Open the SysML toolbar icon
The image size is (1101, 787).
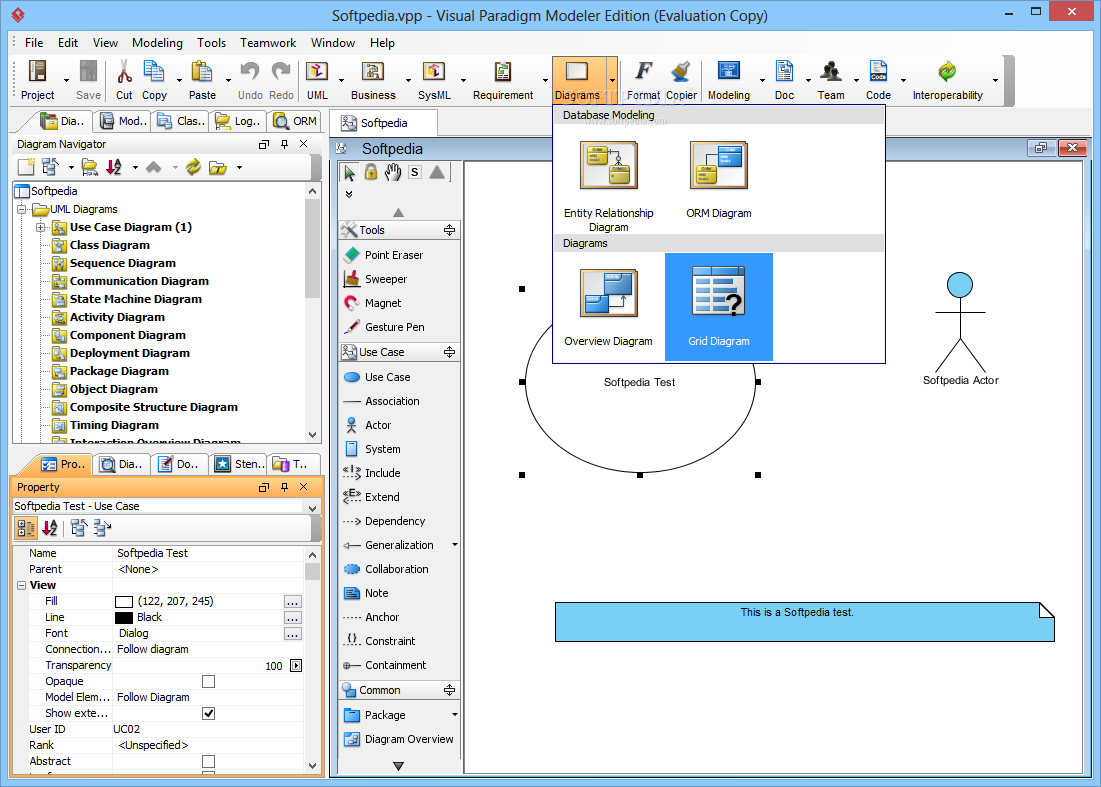[434, 72]
